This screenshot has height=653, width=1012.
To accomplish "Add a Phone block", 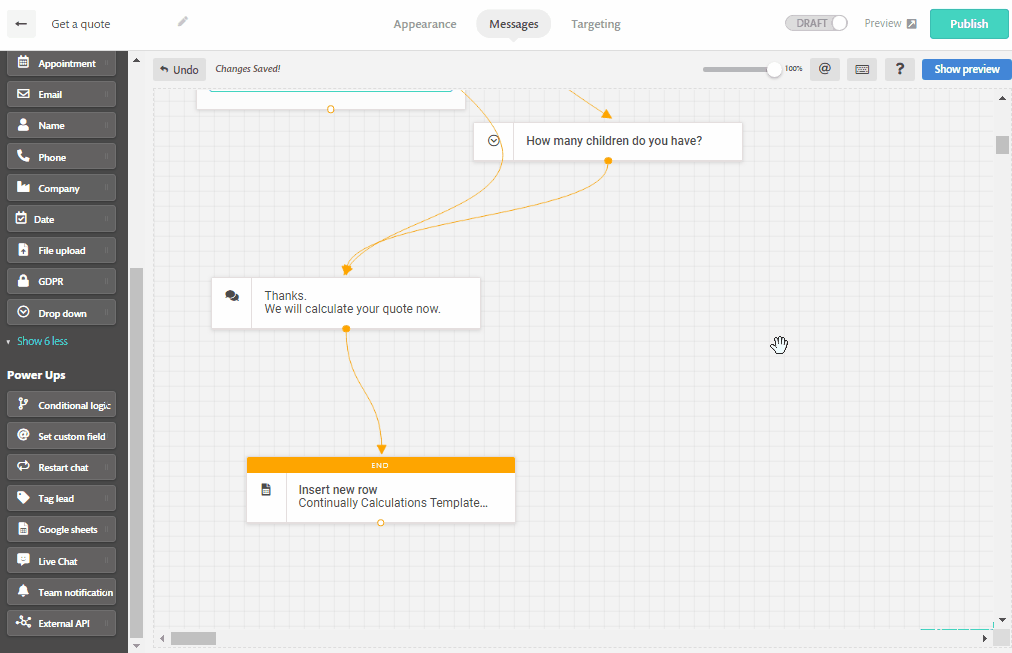I will [61, 157].
